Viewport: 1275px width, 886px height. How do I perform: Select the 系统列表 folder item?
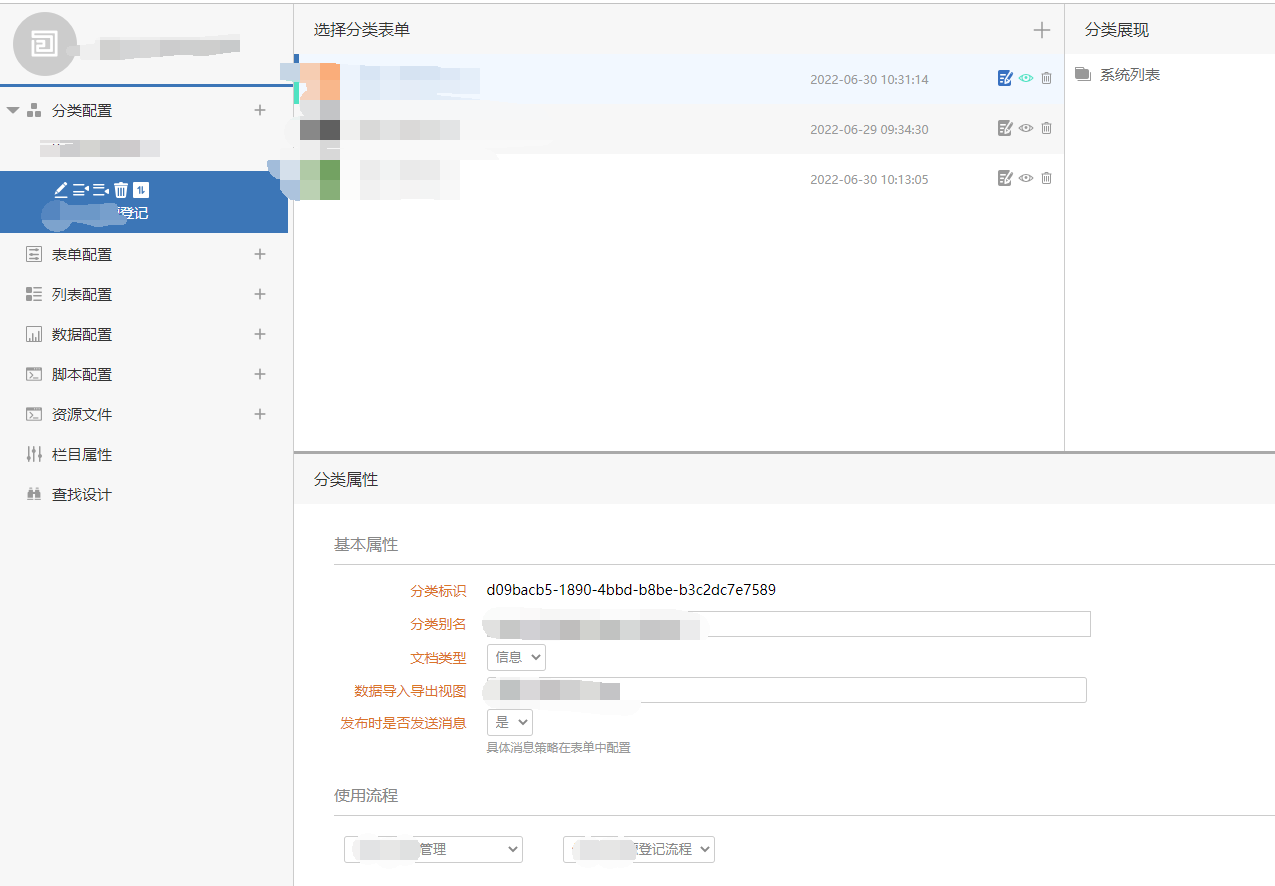point(1129,74)
